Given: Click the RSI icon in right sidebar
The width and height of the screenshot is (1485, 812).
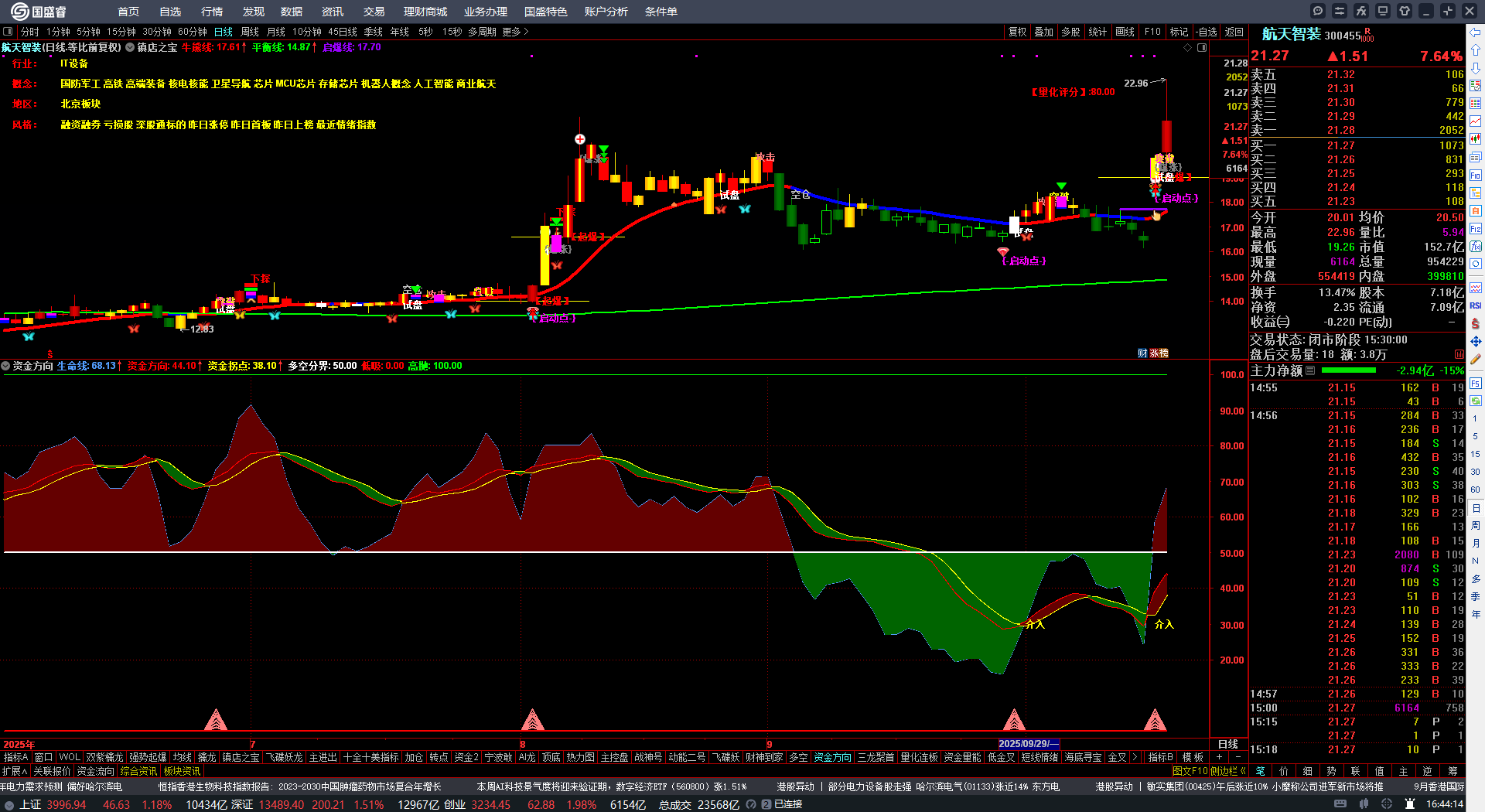Looking at the screenshot, I should coord(1476,305).
